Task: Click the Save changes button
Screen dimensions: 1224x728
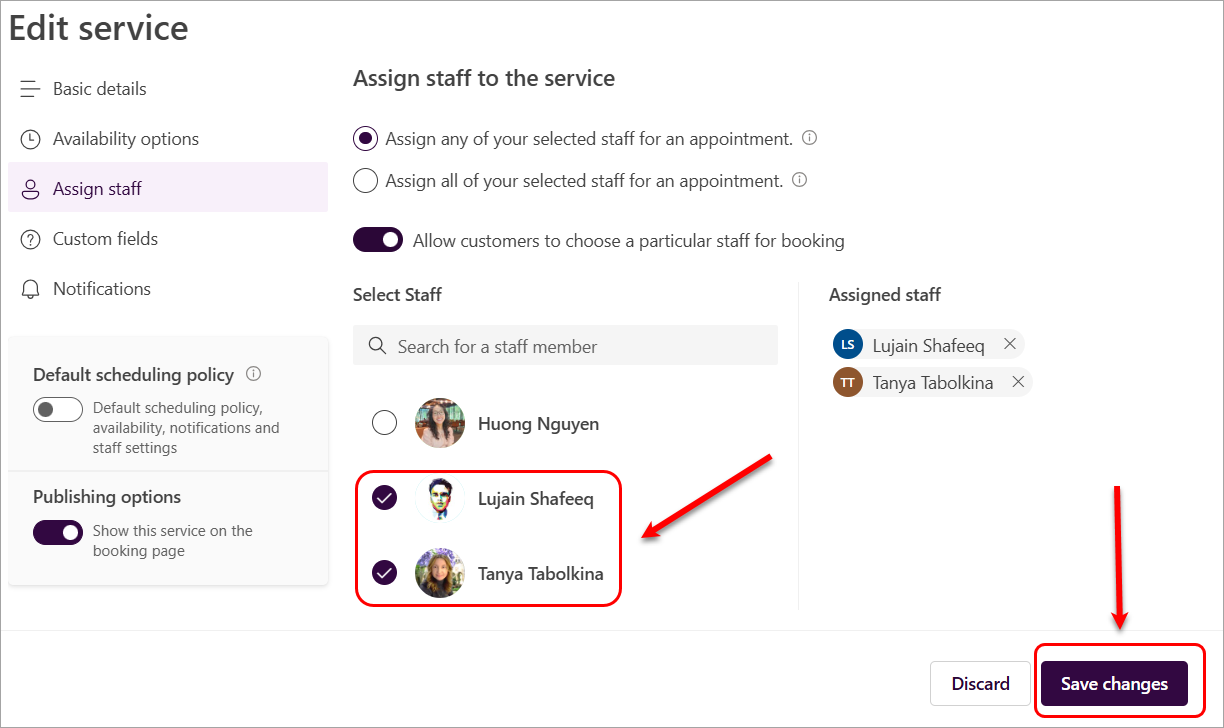Action: point(1114,684)
